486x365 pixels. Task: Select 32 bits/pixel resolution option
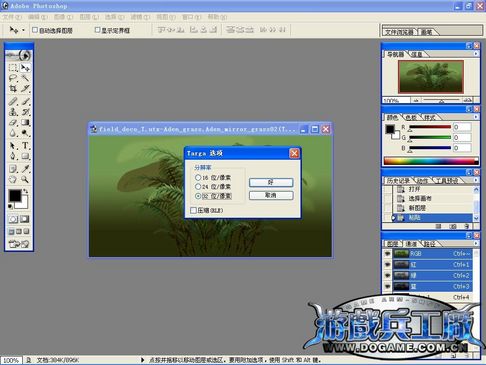click(198, 196)
